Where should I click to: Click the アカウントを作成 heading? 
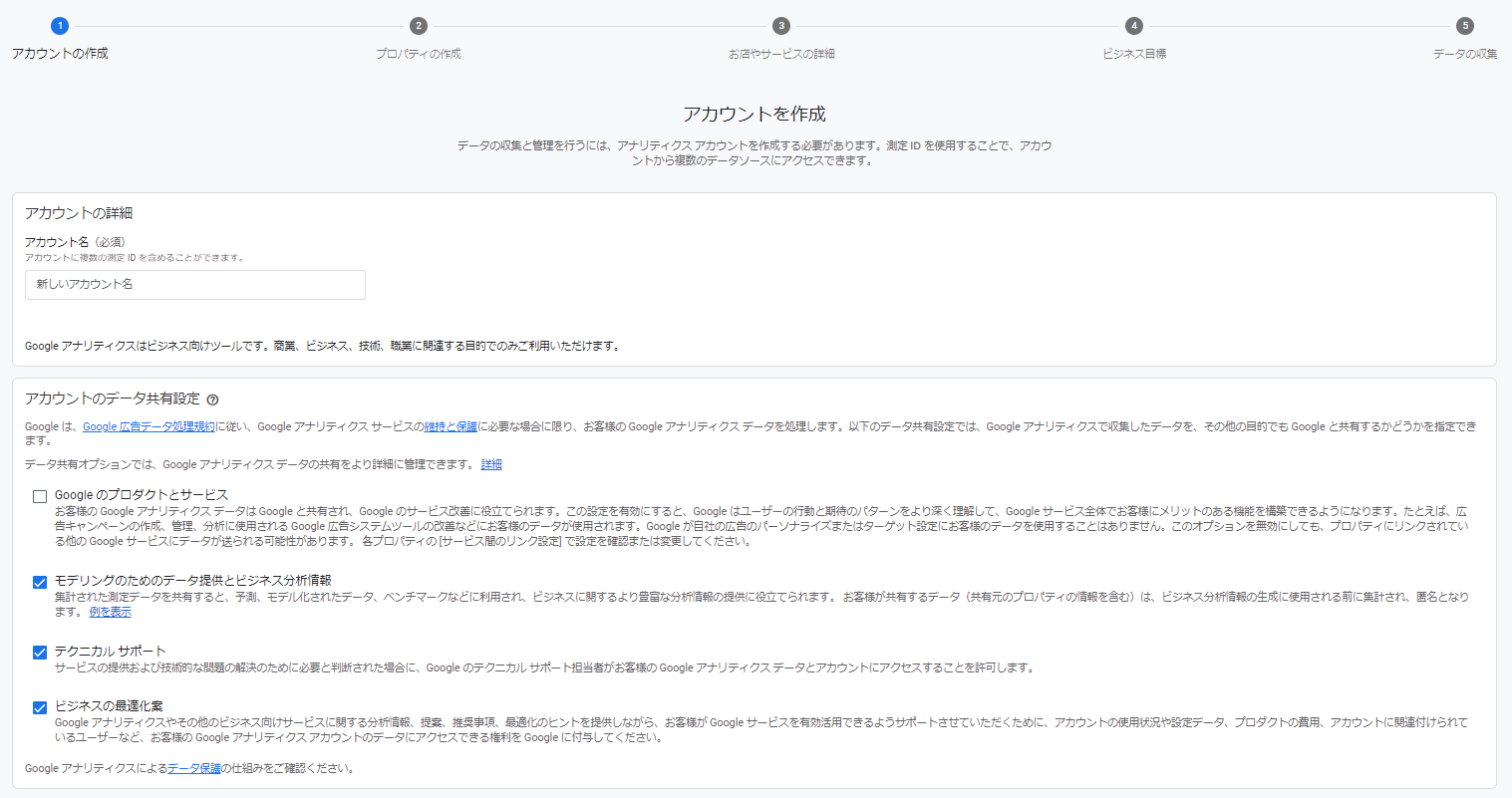(755, 115)
